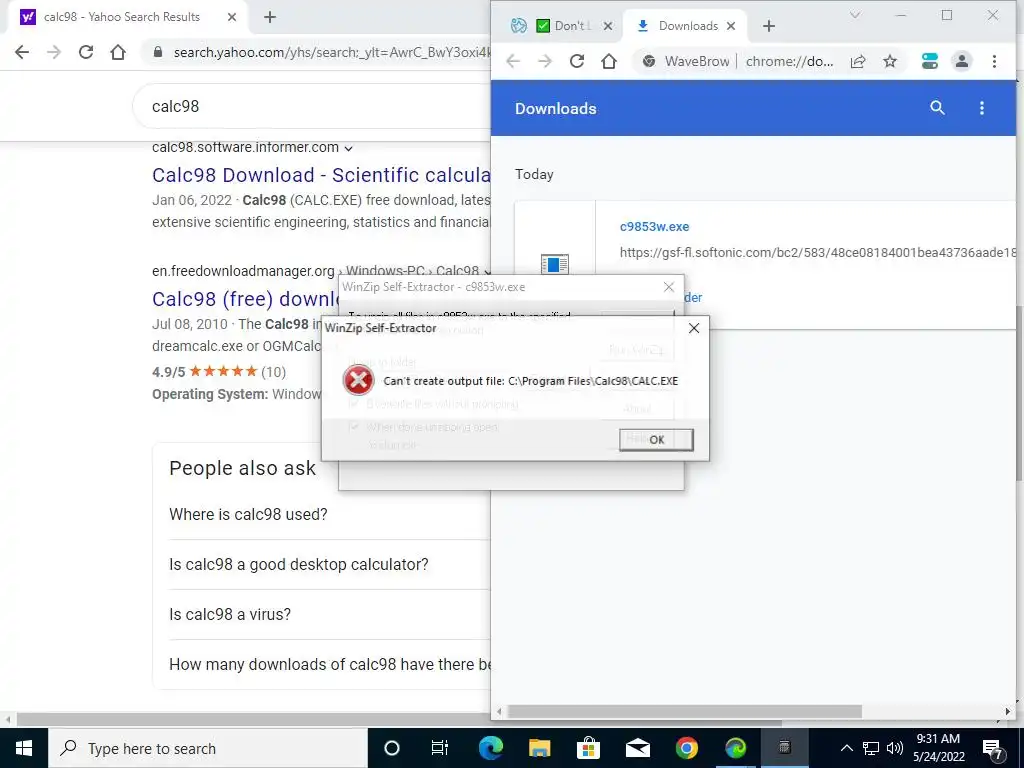Open network status tray icon
The height and width of the screenshot is (768, 1024).
click(x=871, y=748)
